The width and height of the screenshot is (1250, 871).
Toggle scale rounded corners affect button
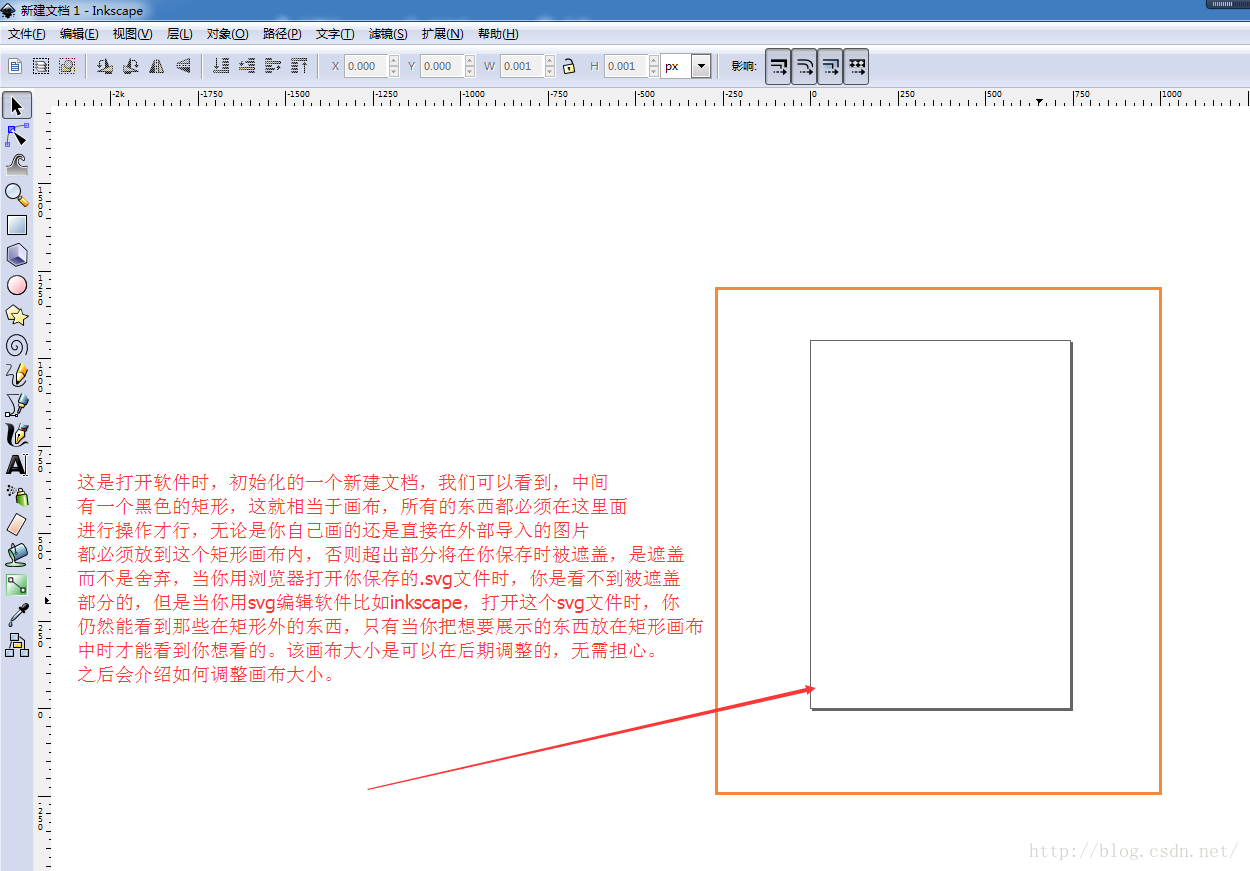(x=804, y=67)
